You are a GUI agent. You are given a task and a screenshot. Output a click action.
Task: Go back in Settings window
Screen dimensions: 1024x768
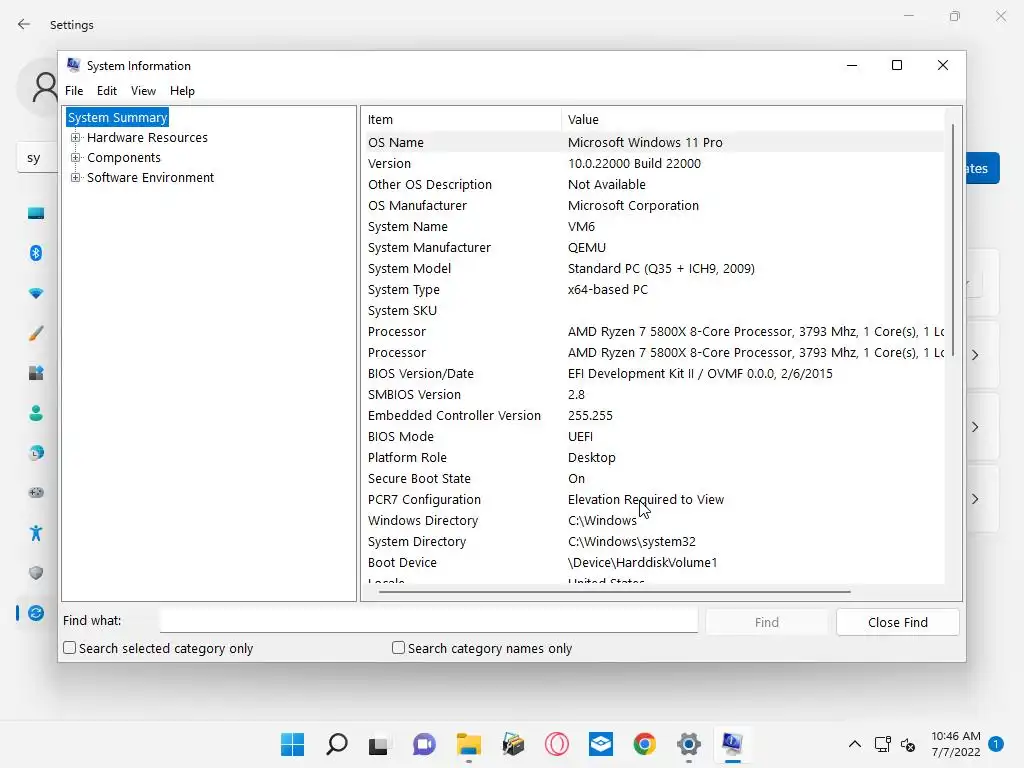(x=24, y=24)
